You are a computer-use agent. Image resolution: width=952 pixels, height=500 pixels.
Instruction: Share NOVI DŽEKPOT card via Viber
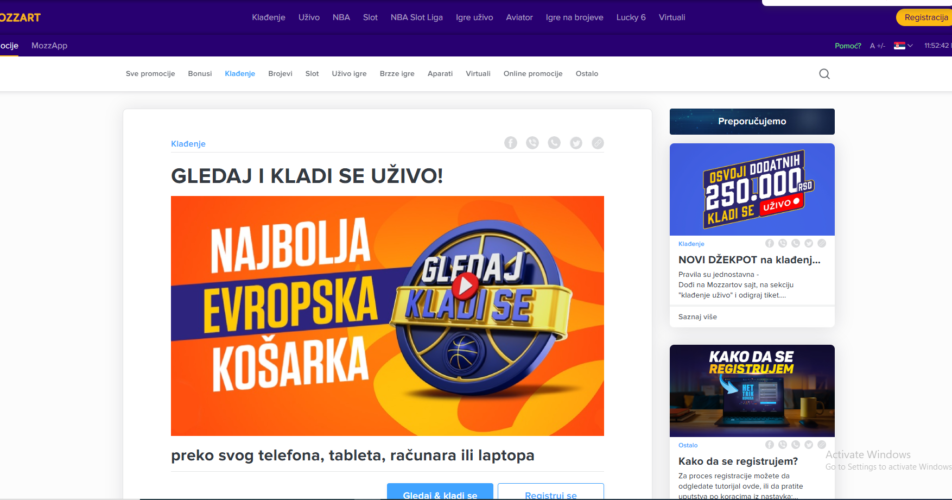coord(783,243)
